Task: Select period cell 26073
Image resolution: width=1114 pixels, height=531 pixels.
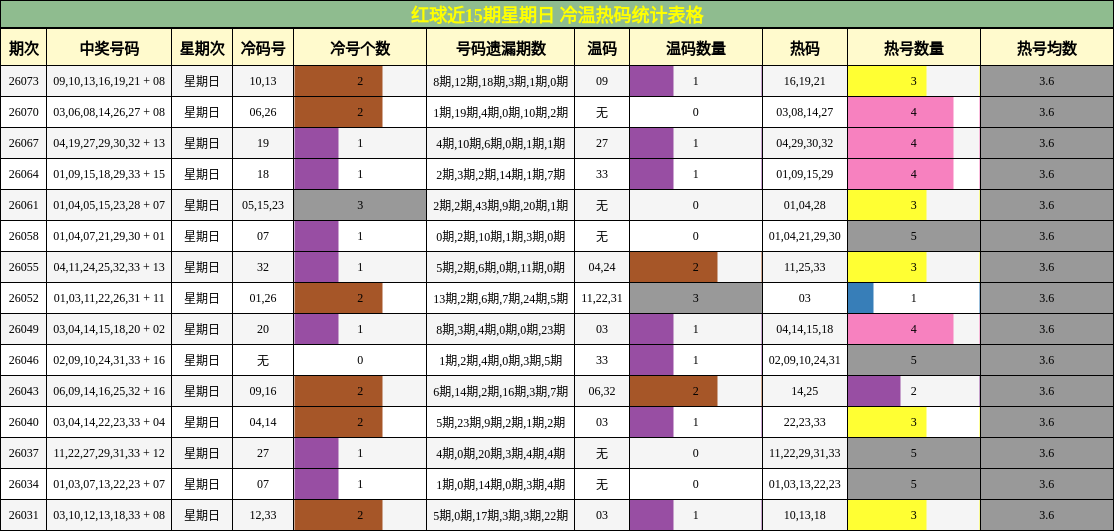Action: point(23,81)
